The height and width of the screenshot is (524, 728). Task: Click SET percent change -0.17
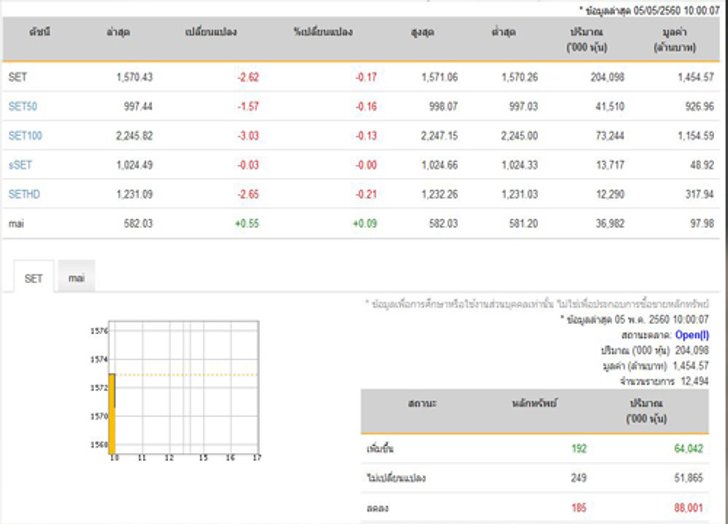(366, 77)
